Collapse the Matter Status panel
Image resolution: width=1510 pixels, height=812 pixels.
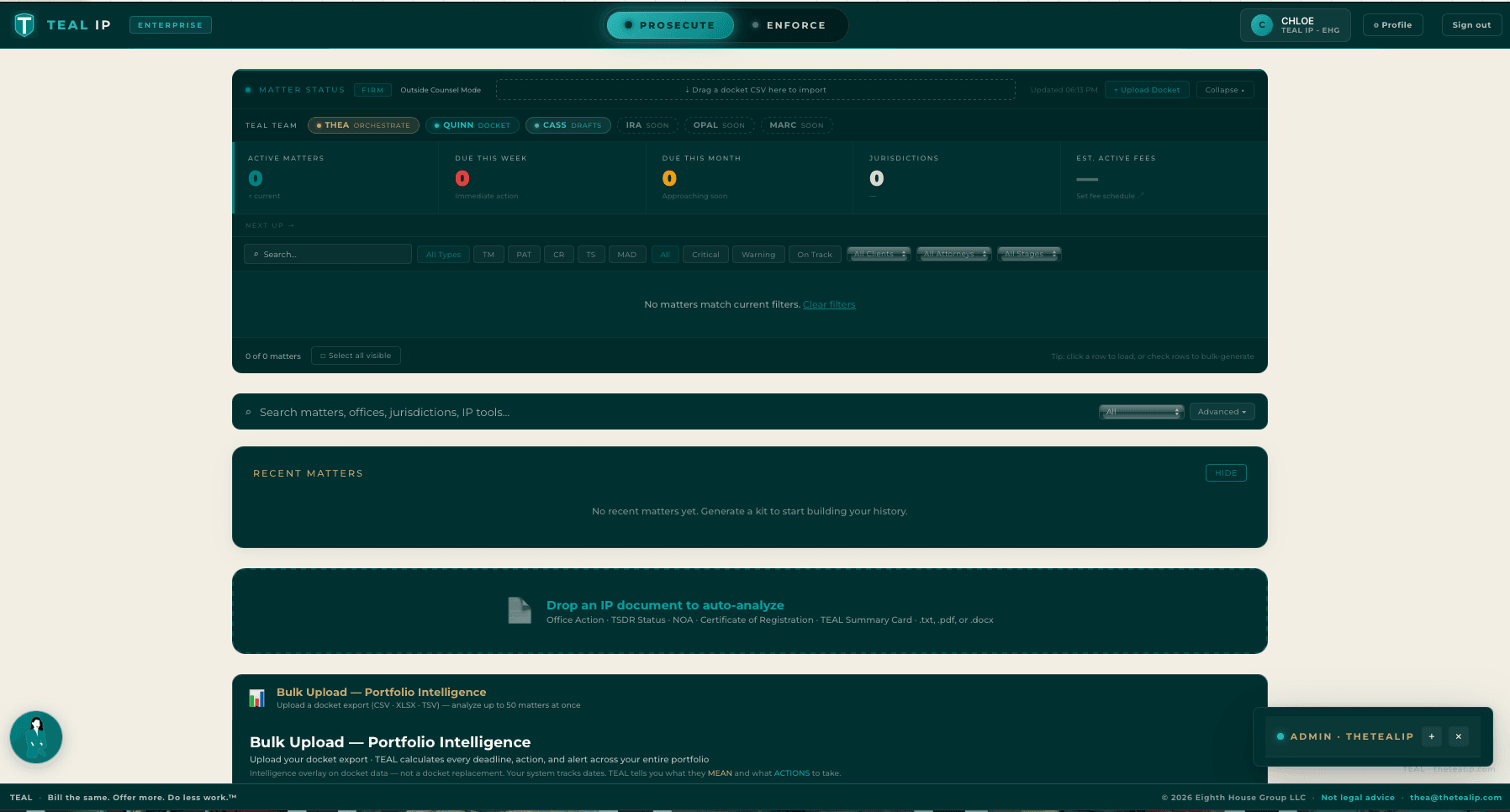click(x=1225, y=90)
